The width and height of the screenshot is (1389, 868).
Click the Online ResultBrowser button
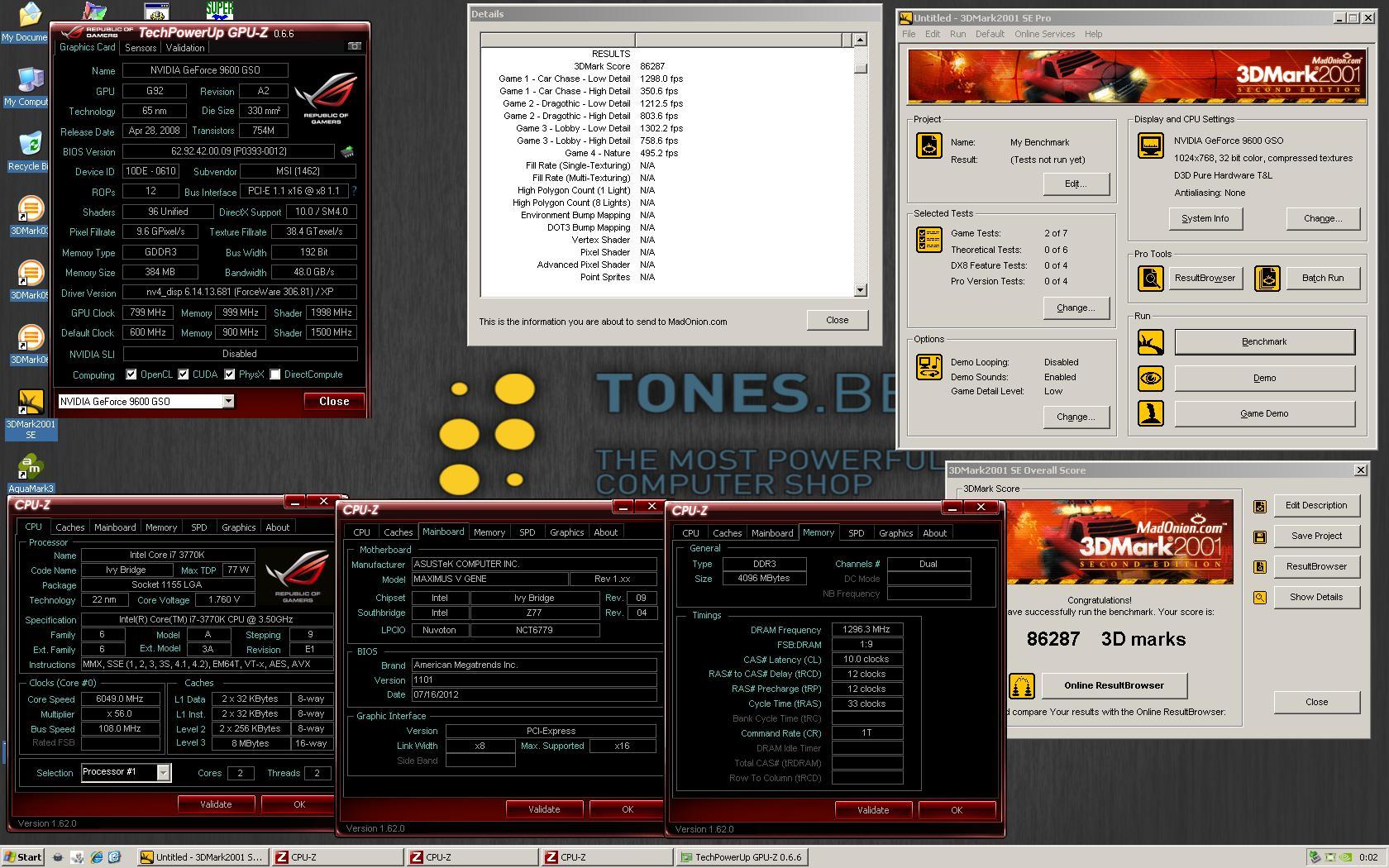tap(1114, 685)
